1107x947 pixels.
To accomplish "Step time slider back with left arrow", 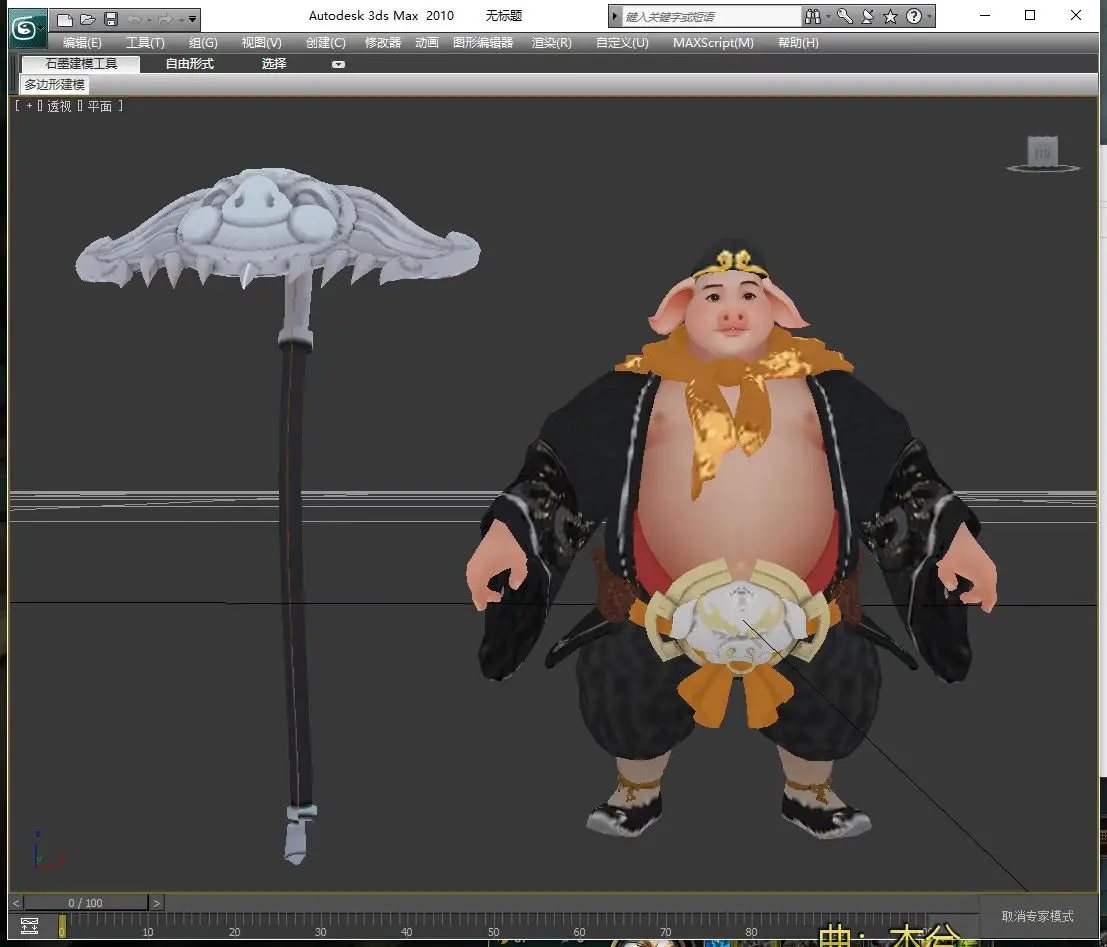I will [x=16, y=903].
